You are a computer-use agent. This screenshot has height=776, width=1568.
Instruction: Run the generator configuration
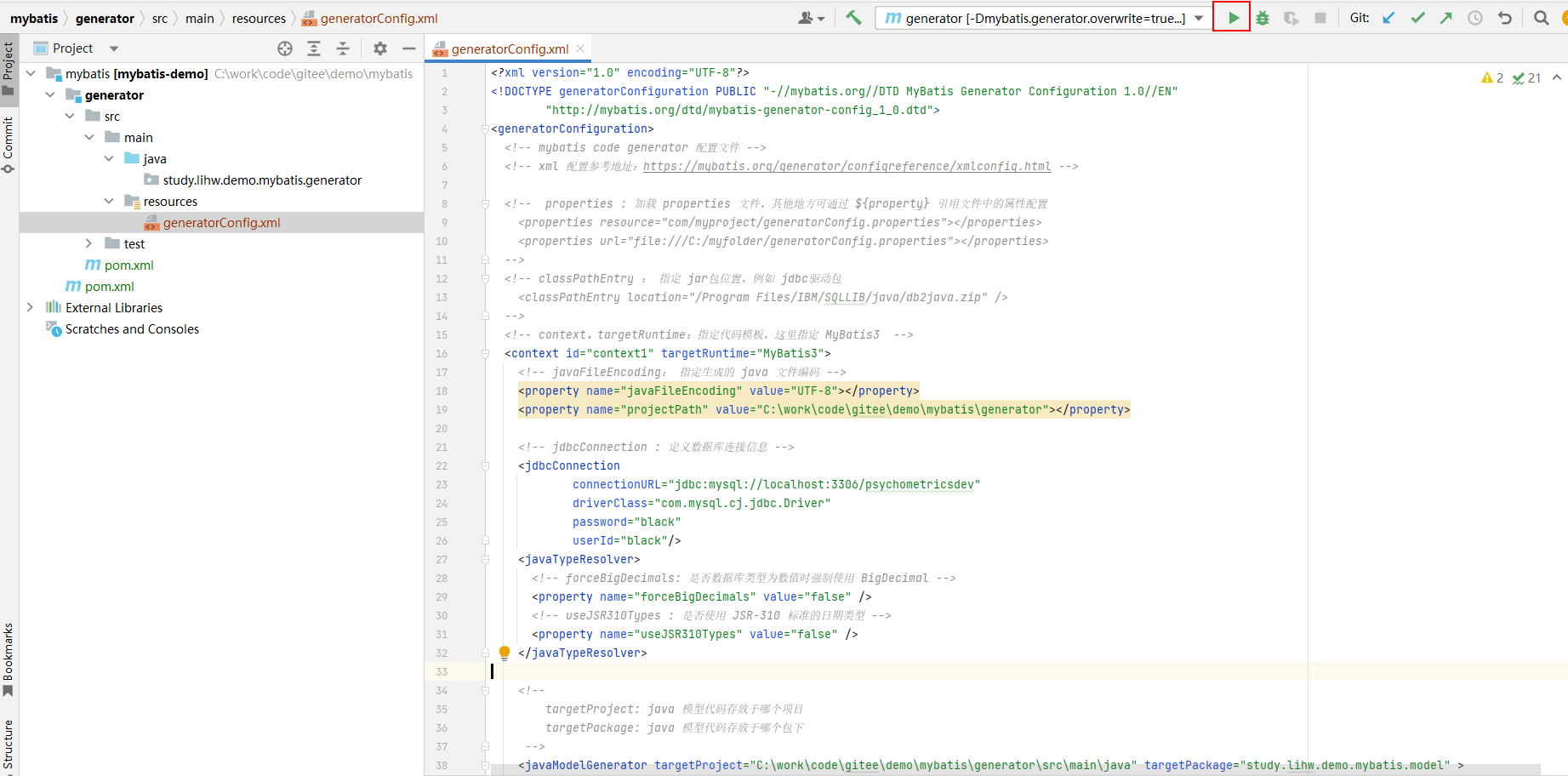click(x=1233, y=18)
